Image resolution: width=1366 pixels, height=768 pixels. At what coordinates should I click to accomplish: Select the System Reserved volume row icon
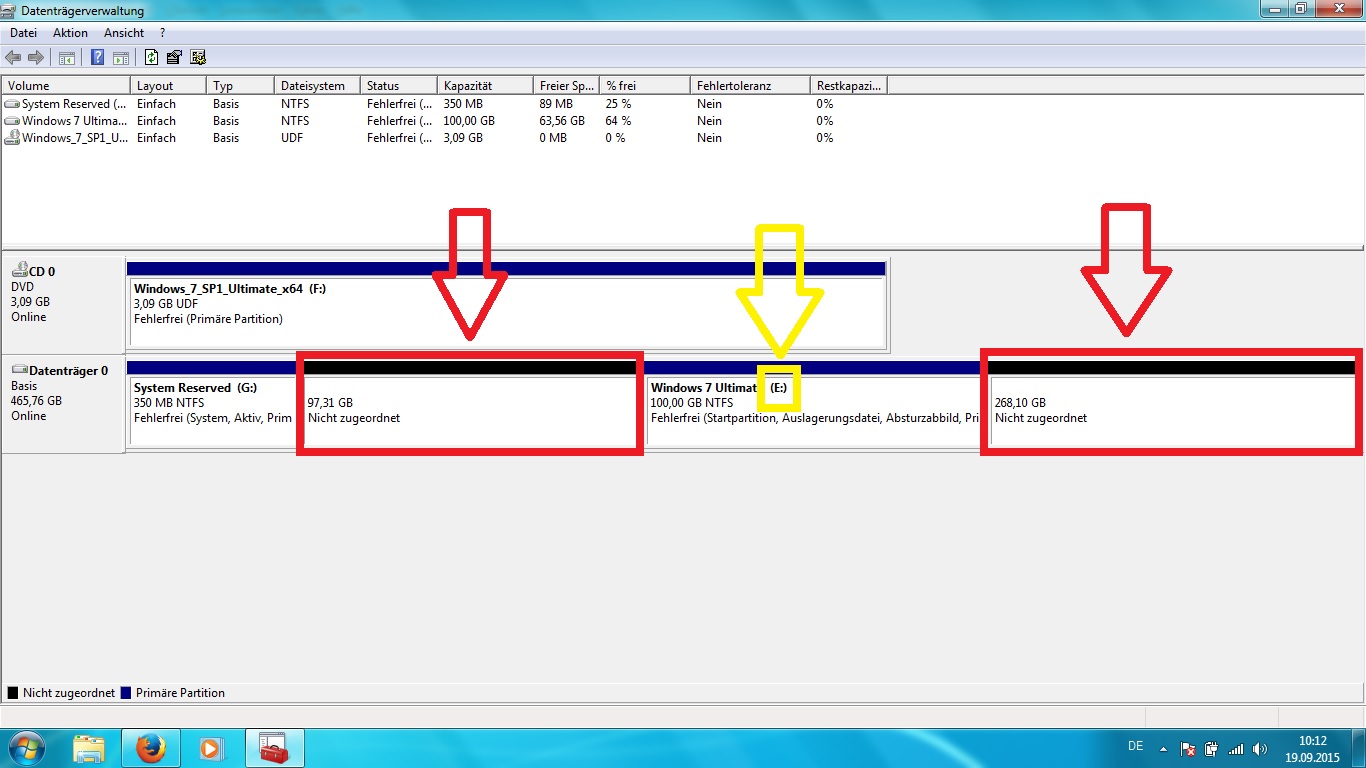[x=11, y=104]
